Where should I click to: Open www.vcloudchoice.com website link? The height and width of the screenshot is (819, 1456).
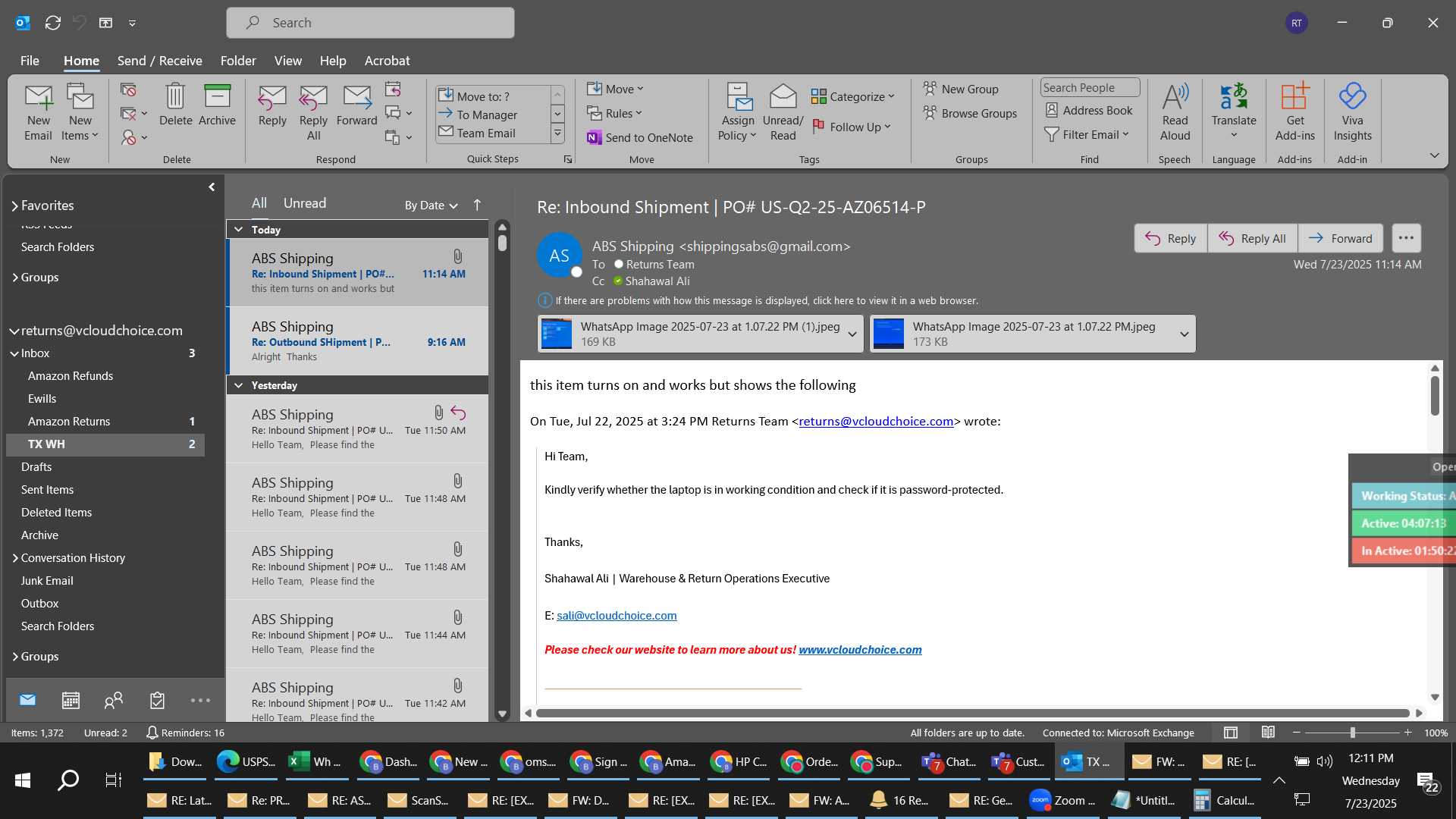pos(860,650)
